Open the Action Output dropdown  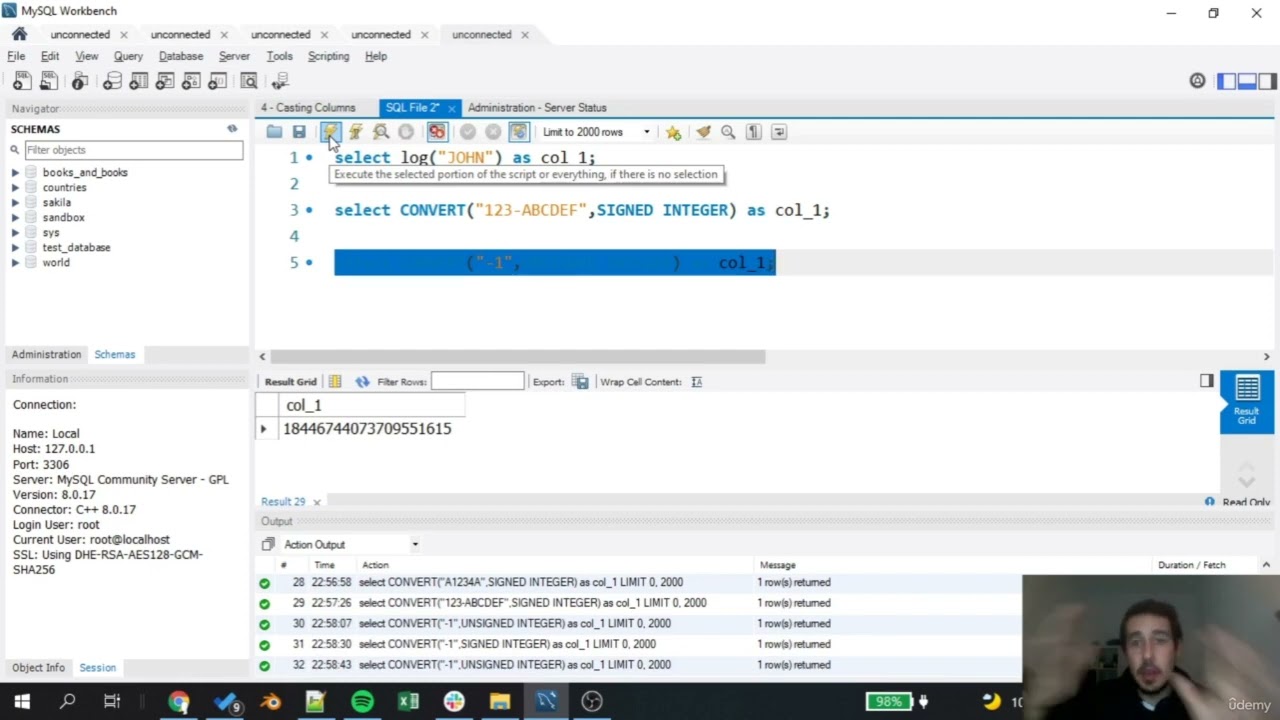(x=414, y=544)
